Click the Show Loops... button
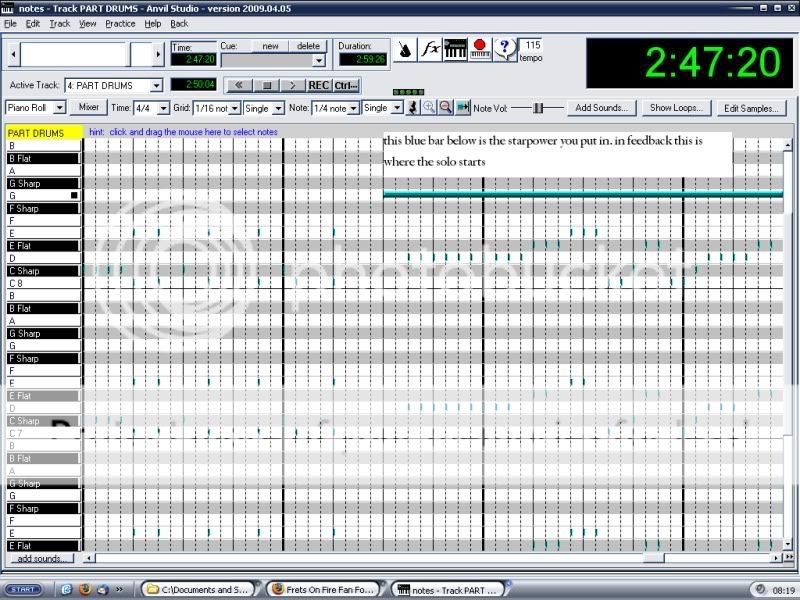Viewport: 800px width, 600px height. click(x=677, y=108)
